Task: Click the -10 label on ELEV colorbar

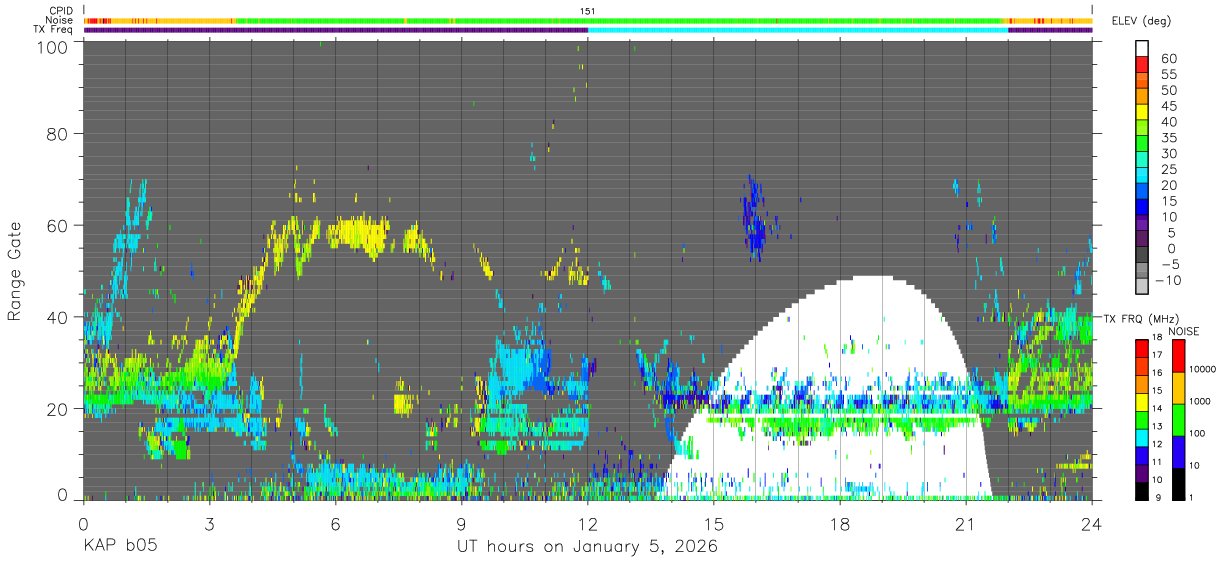Action: [1166, 280]
